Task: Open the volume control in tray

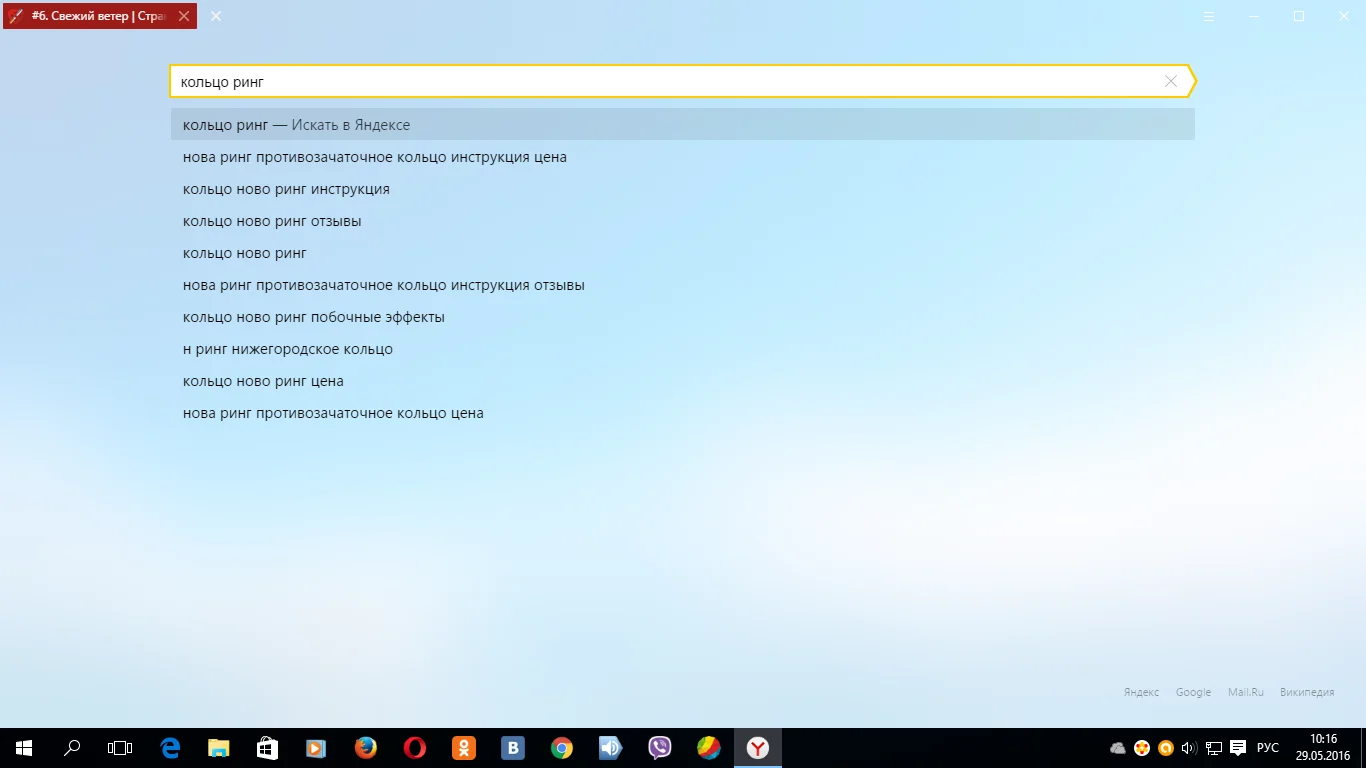Action: coord(1189,748)
